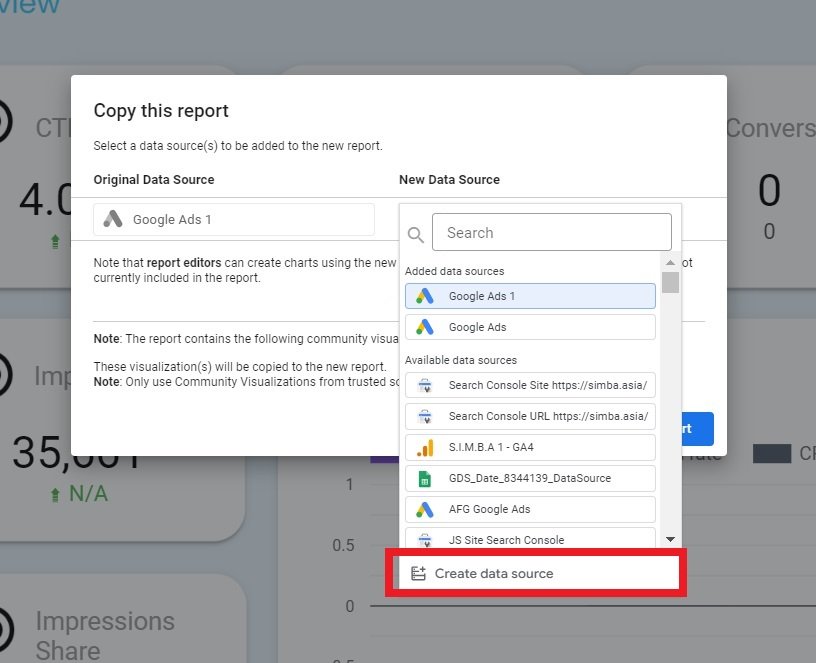Viewport: 816px width, 663px height.
Task: Click the Google Ads logo in the Original Data Source box
Action: [113, 220]
